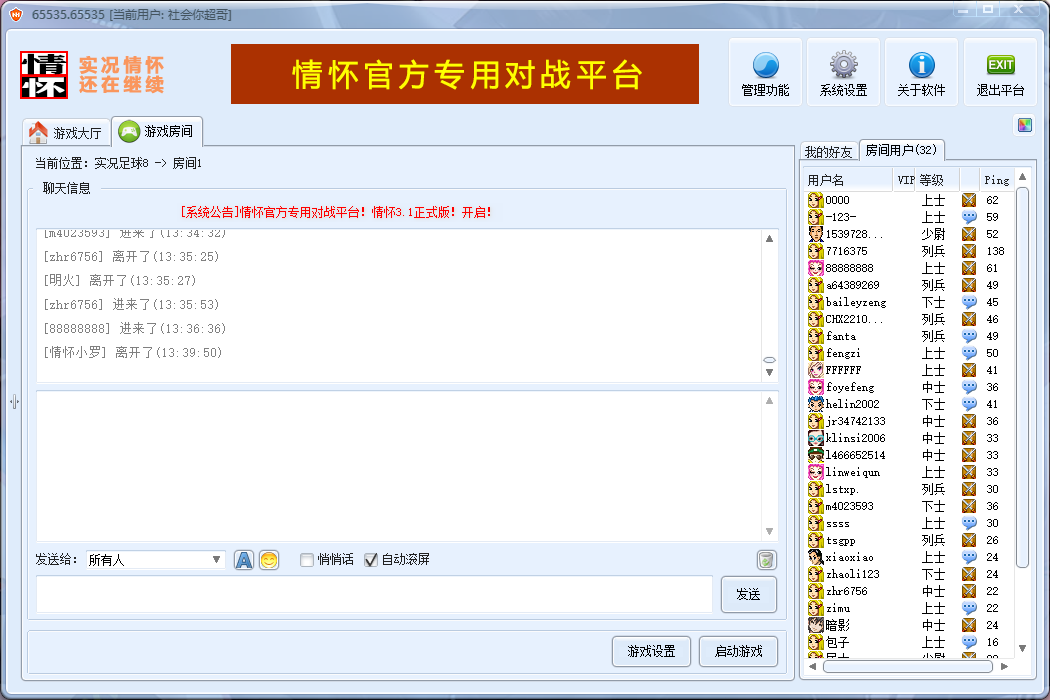Viewport: 1050px width, 700px height.
Task: Clear chat with the trash bin icon
Action: pos(766,560)
